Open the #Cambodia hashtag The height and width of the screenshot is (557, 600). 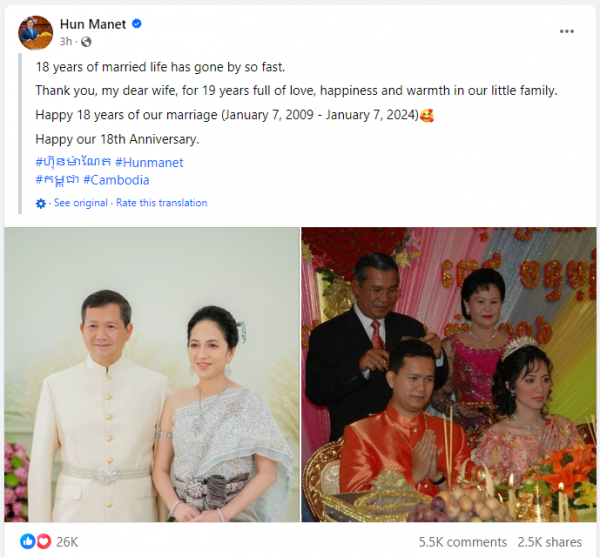click(x=116, y=180)
